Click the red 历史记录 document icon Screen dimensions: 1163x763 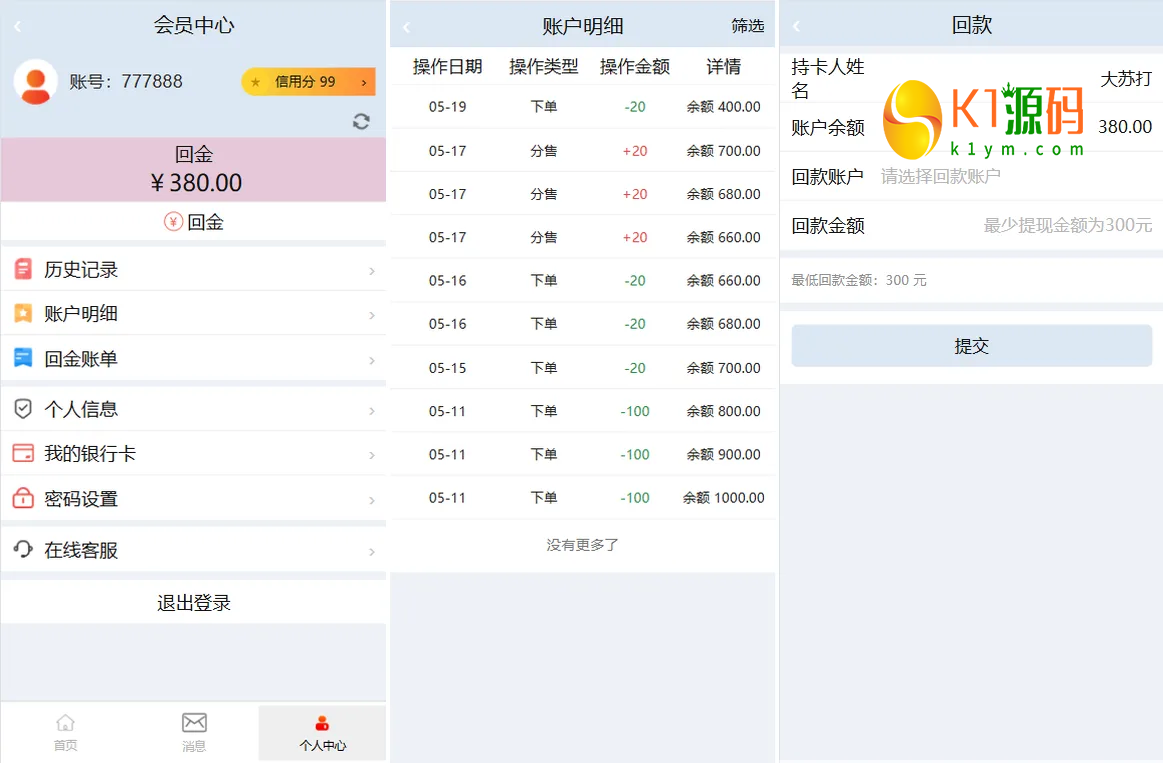[x=23, y=269]
